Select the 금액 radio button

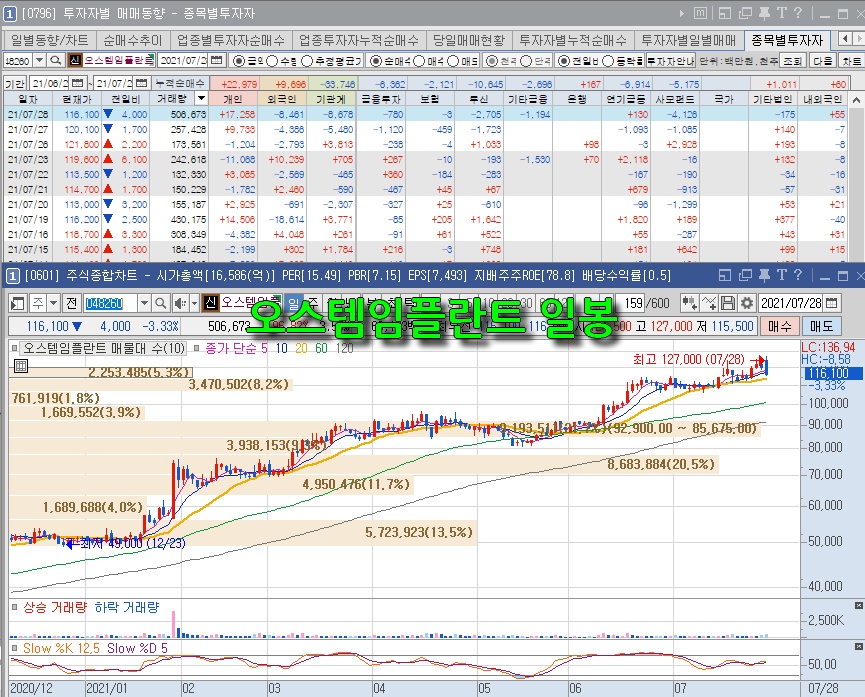coord(239,61)
